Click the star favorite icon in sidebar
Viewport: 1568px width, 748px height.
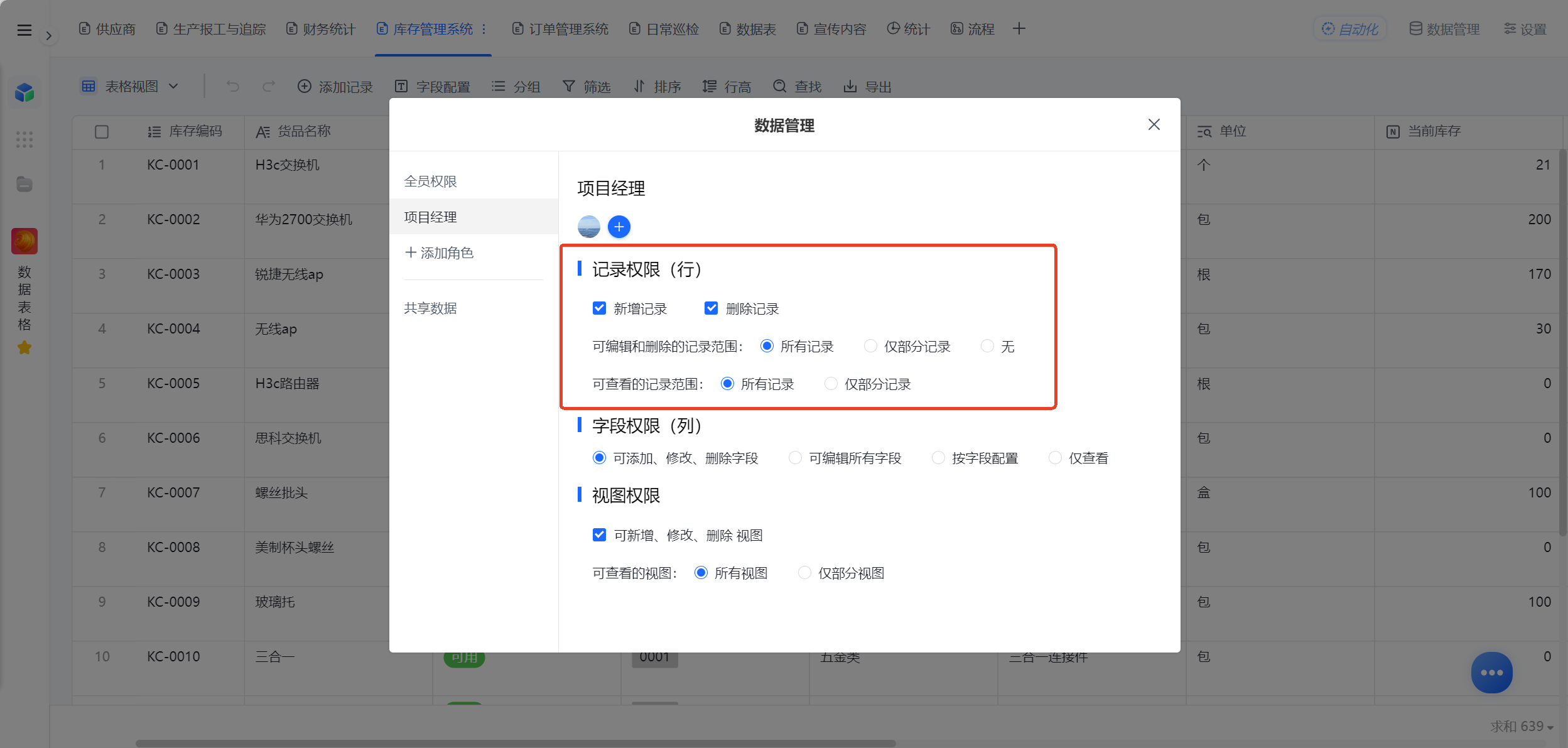pyautogui.click(x=24, y=347)
